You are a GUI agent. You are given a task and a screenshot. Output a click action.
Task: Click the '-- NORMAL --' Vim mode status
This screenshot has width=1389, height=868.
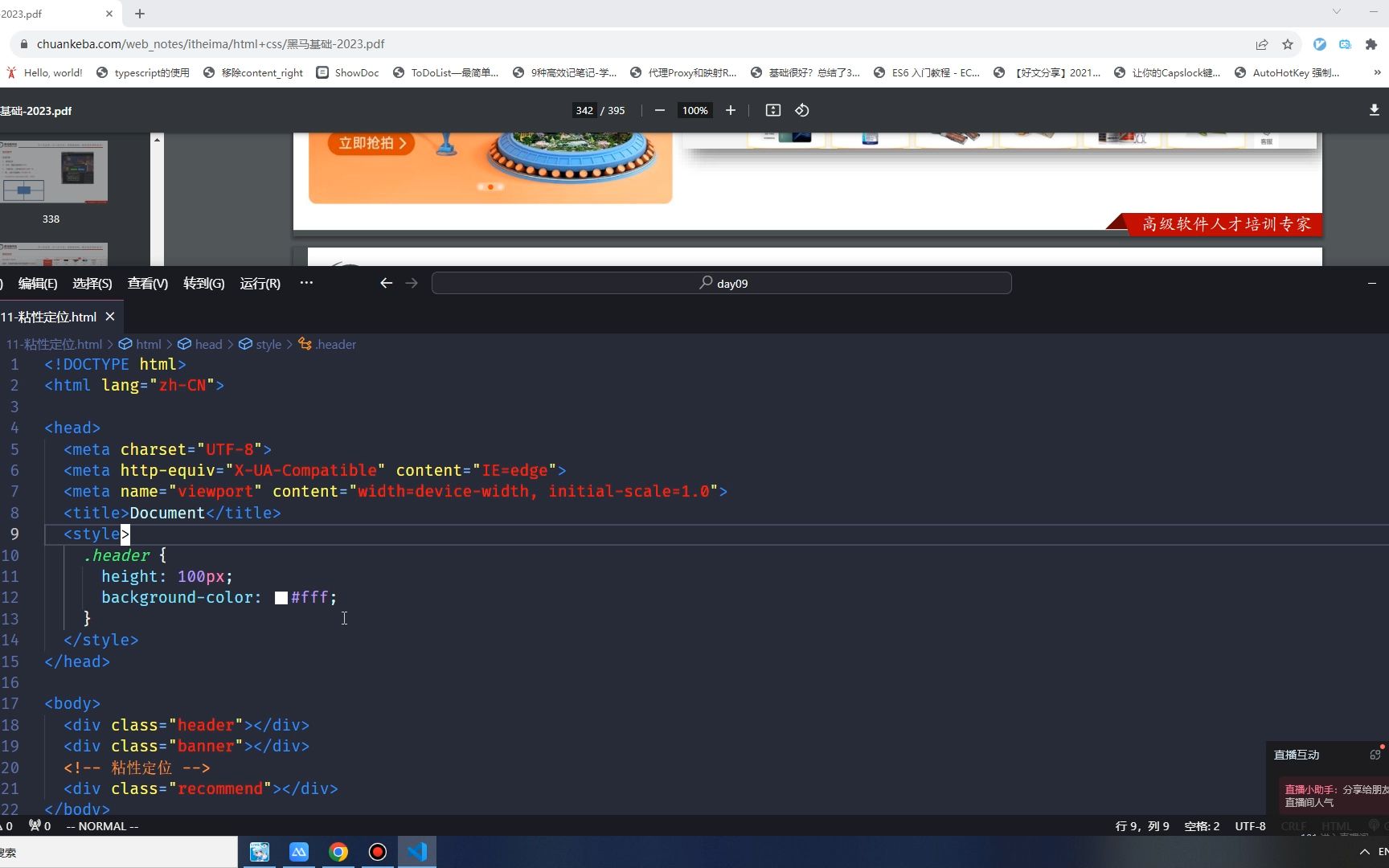pos(102,826)
